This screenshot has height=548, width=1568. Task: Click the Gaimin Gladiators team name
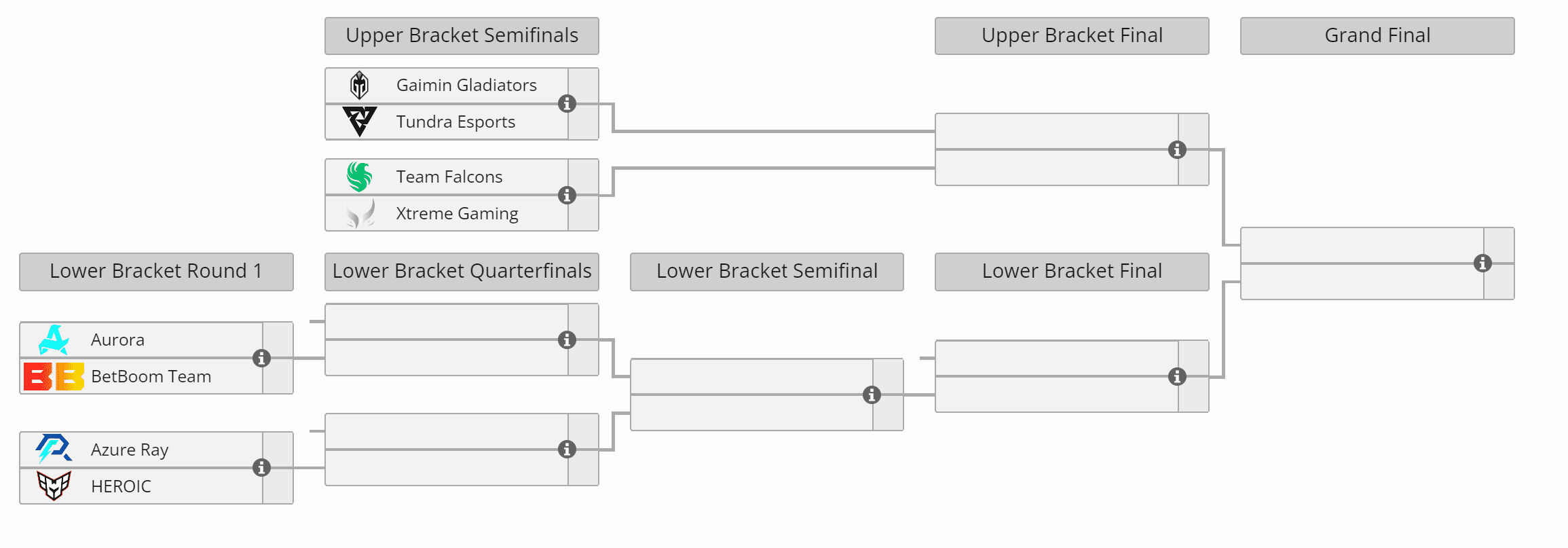466,86
